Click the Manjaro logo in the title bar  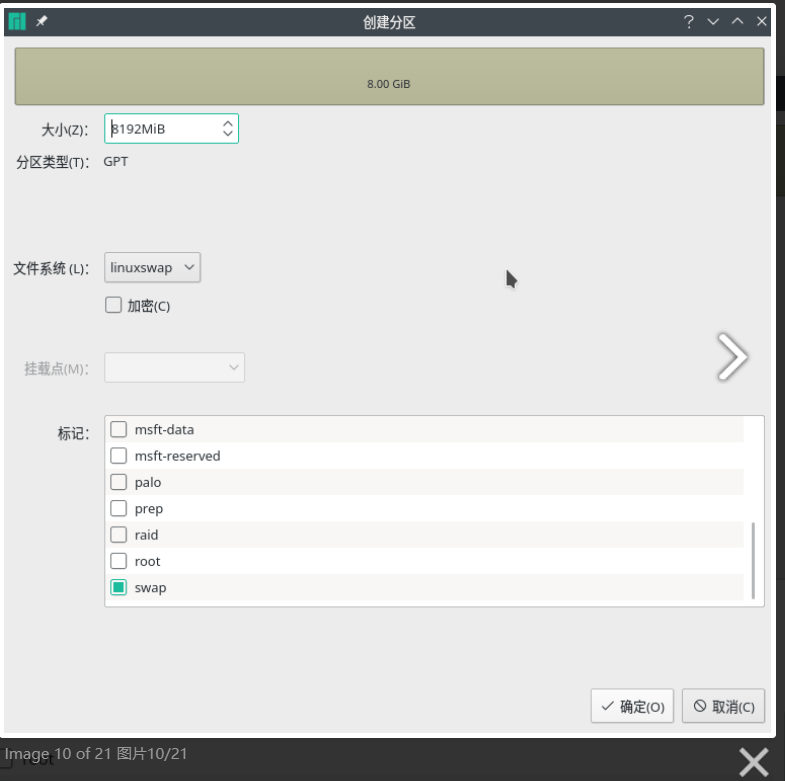(x=17, y=22)
